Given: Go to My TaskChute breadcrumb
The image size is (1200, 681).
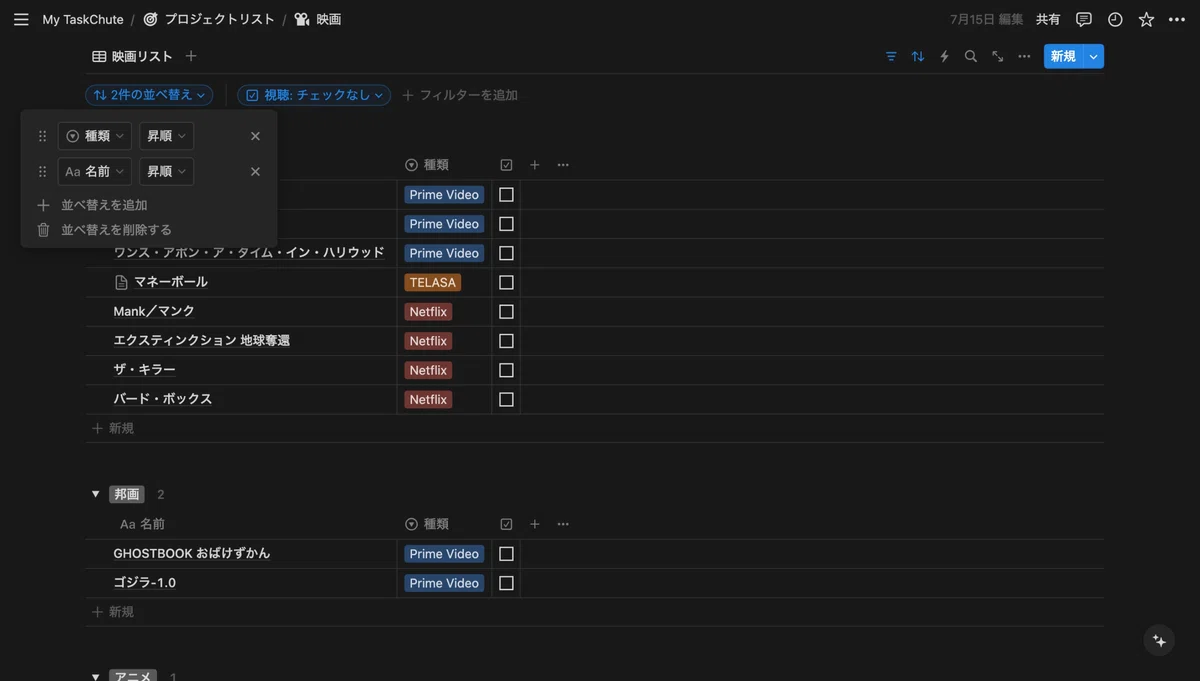Looking at the screenshot, I should [83, 19].
